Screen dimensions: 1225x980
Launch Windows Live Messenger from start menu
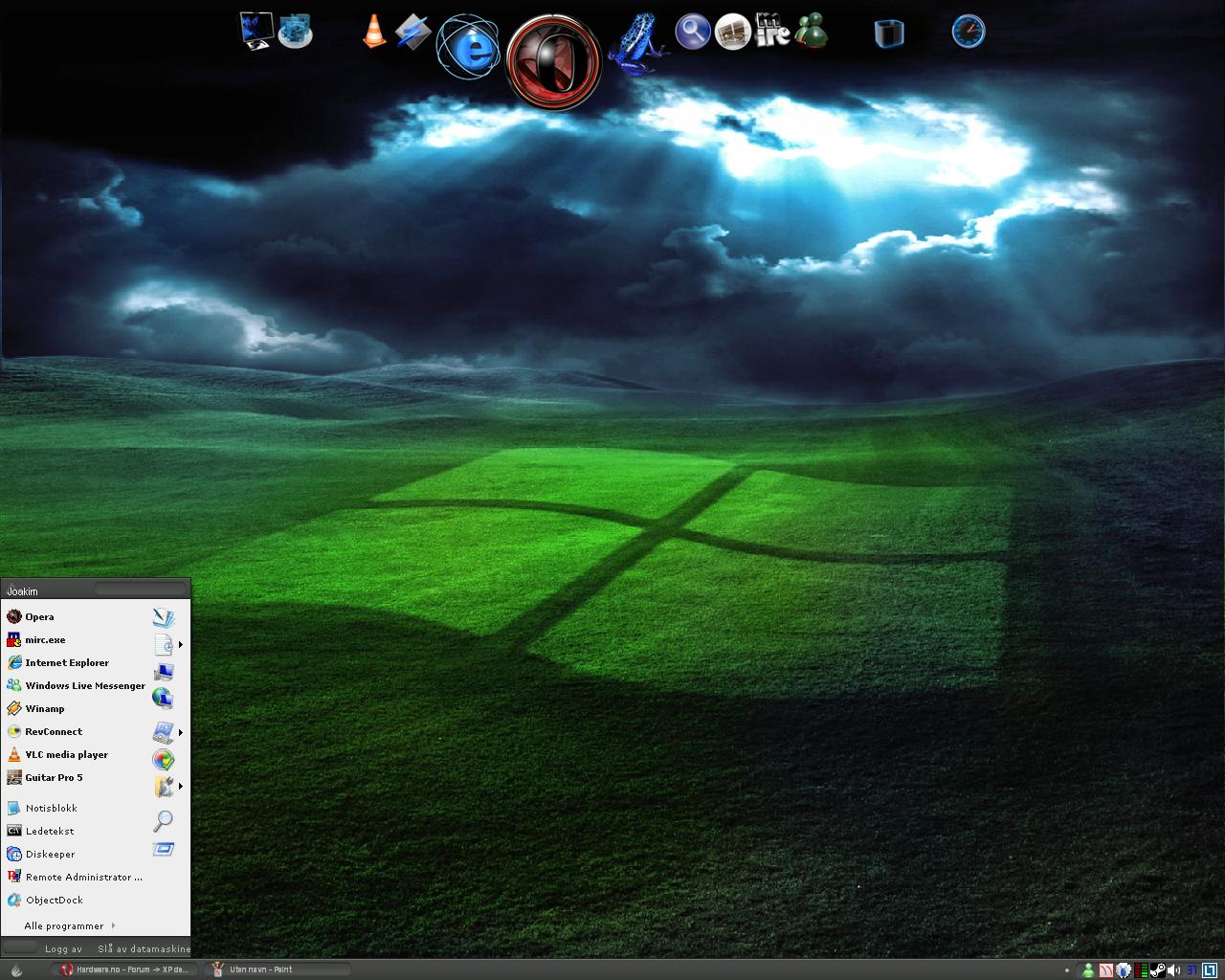[x=75, y=685]
